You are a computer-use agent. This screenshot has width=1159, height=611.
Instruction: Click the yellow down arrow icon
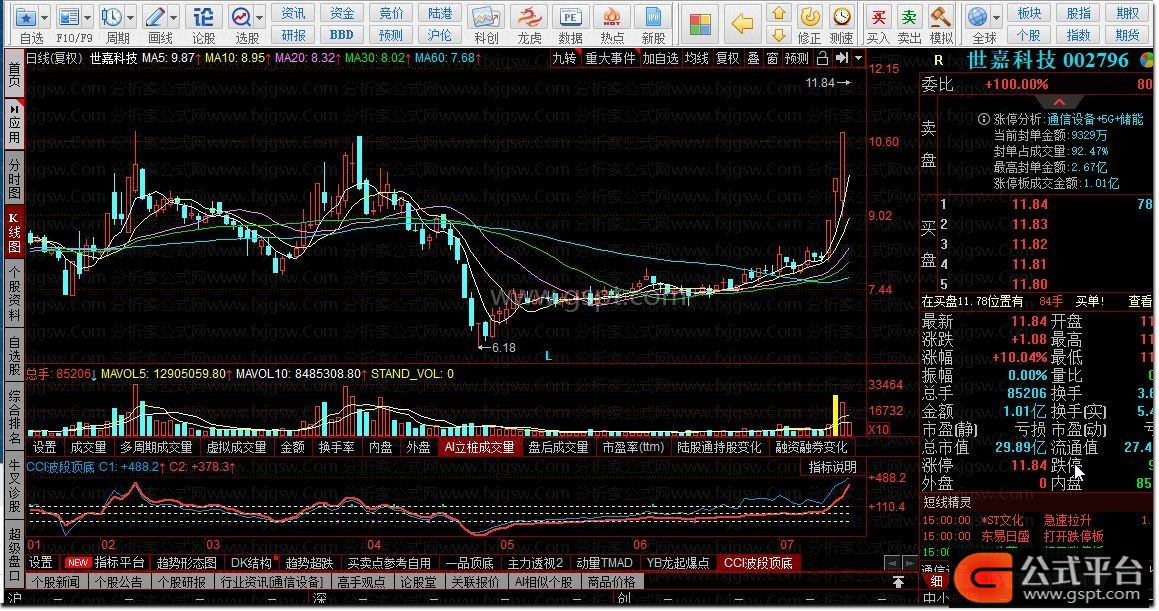coord(778,34)
